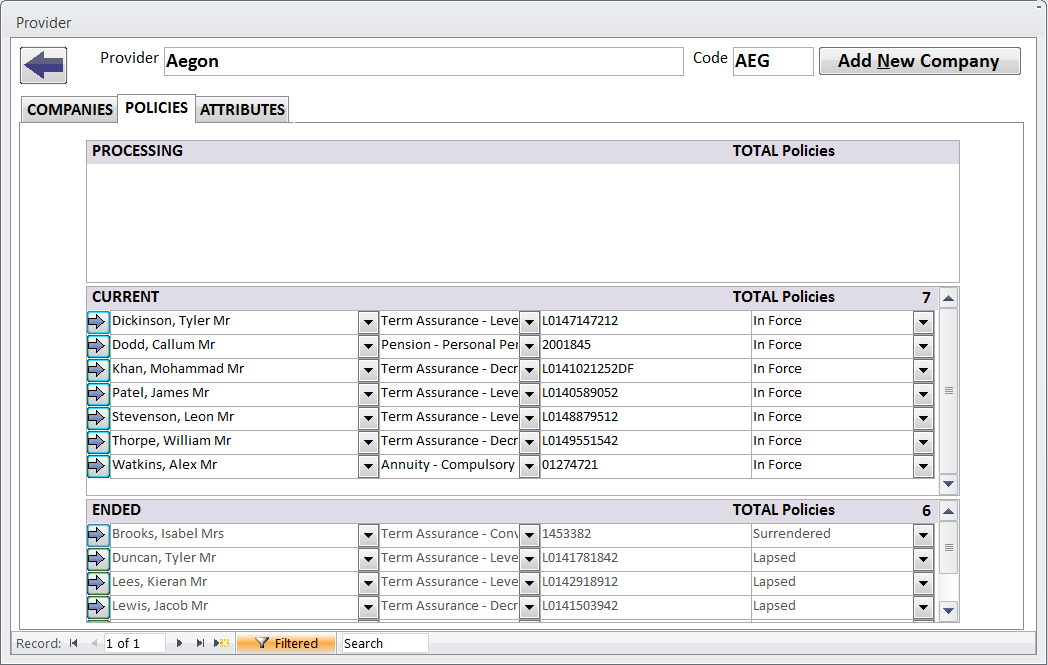
Task: Open Dickinson, Tyler Mr policy arrow icon
Action: pyautogui.click(x=98, y=322)
